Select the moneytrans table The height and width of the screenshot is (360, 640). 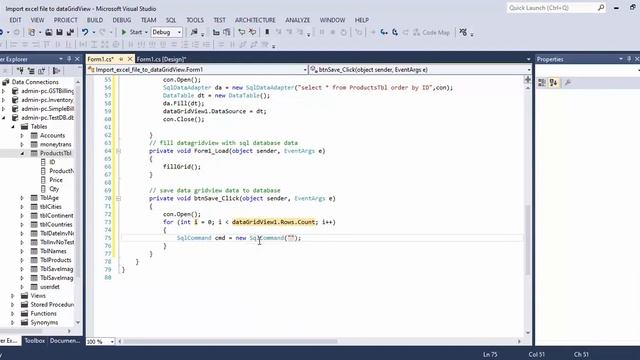(x=56, y=144)
